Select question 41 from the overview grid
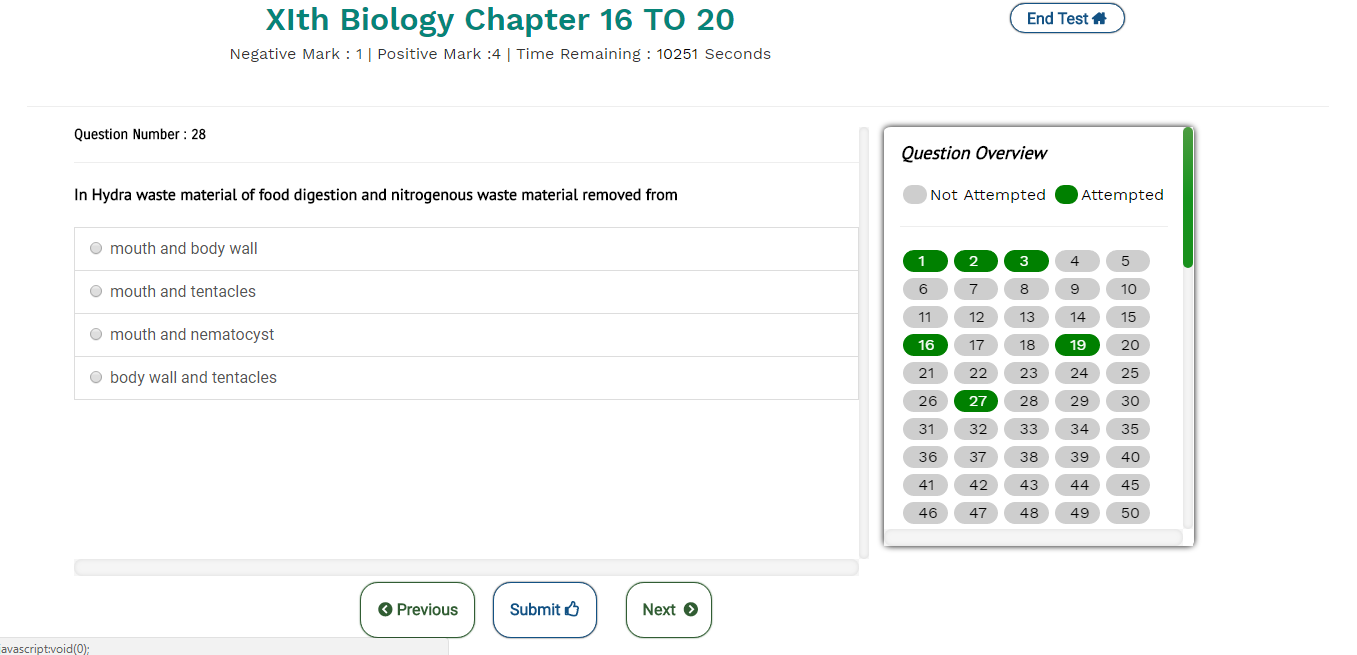The image size is (1357, 655). tap(925, 485)
